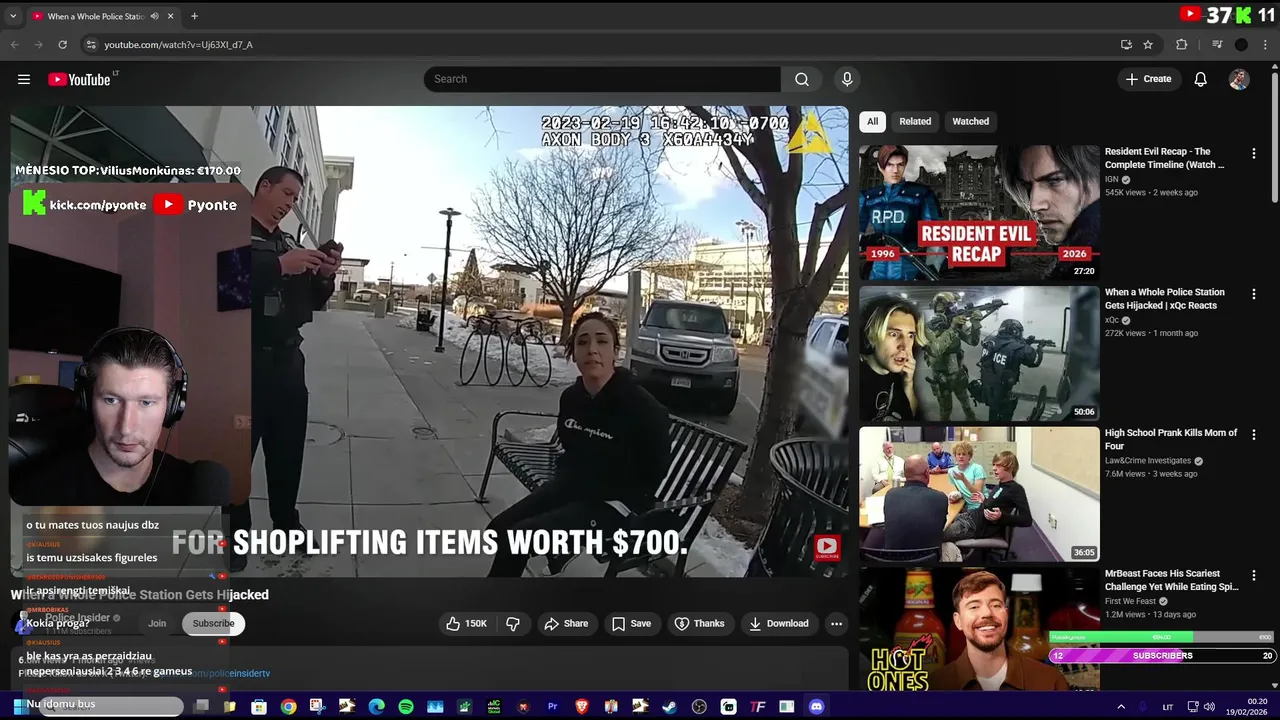Open the volume control in system tray

[1209, 707]
